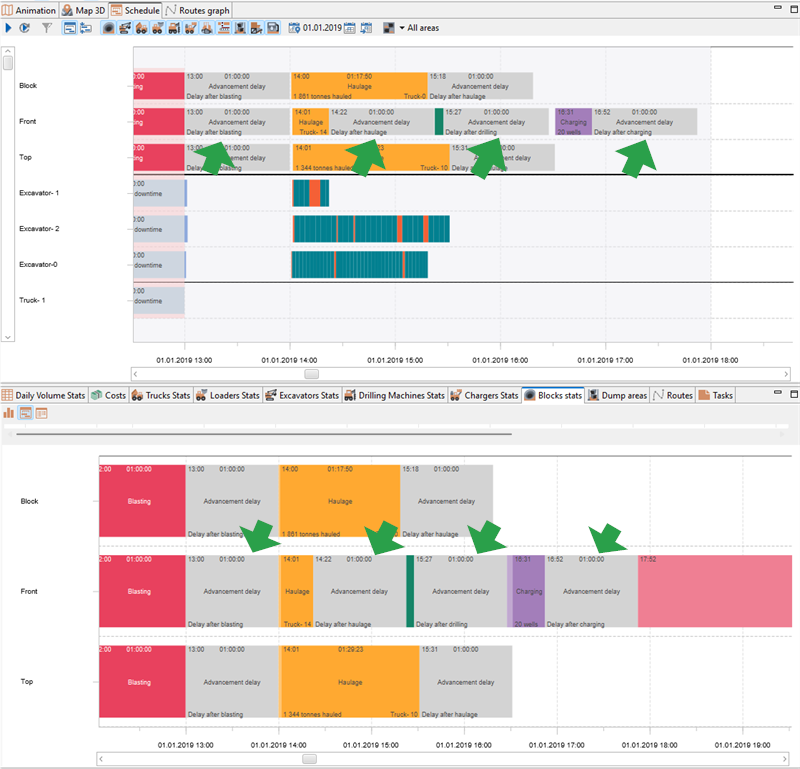Click the jump-to-date calendar icon
This screenshot has width=800, height=769.
(366, 28)
